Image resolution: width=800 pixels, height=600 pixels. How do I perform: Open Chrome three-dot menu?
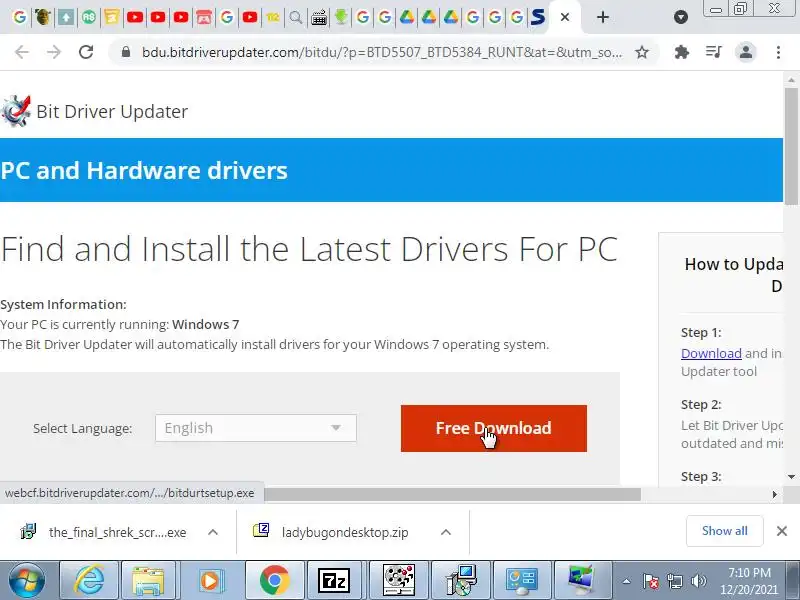[778, 52]
